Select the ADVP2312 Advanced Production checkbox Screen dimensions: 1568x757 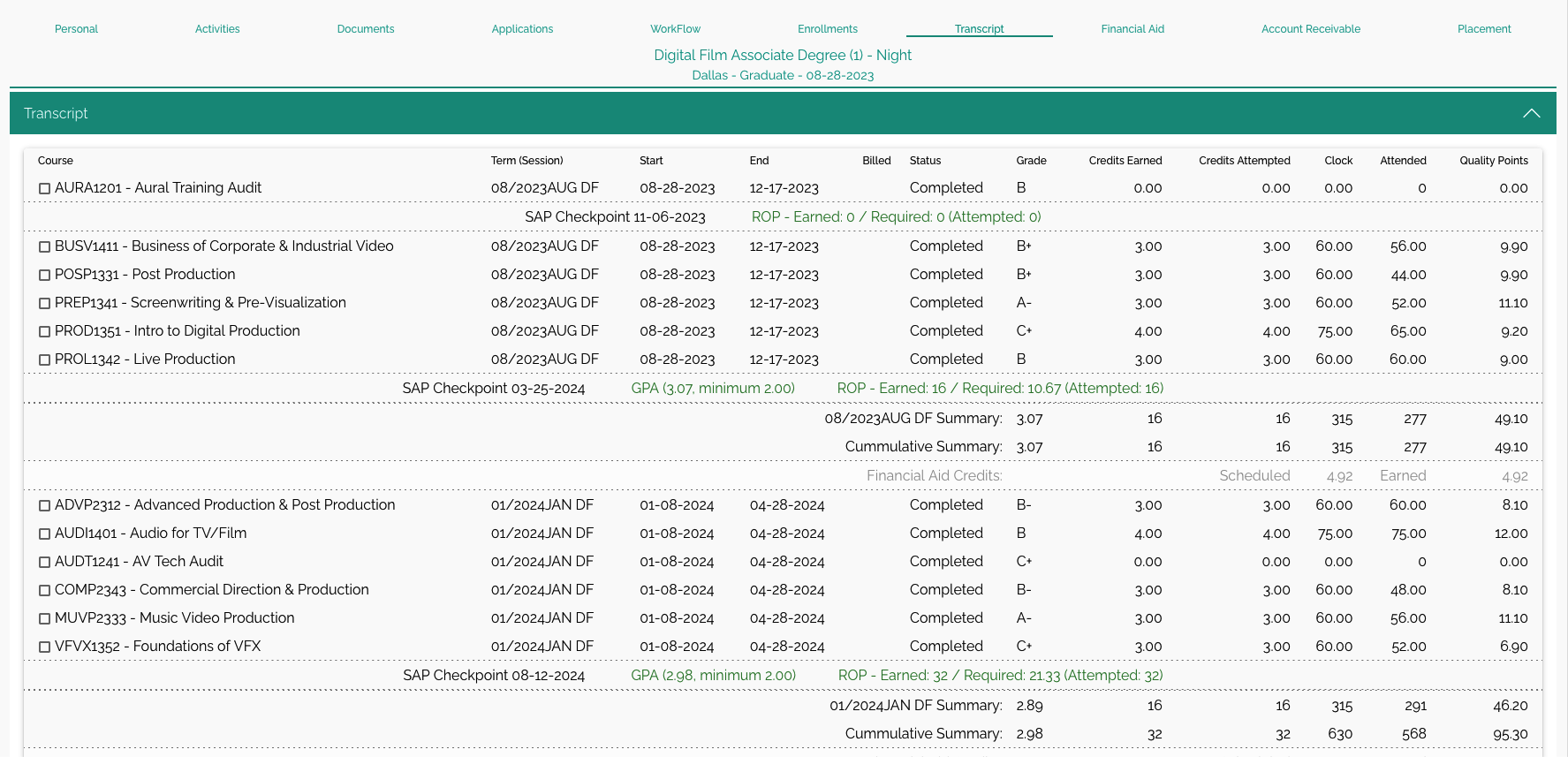[44, 505]
